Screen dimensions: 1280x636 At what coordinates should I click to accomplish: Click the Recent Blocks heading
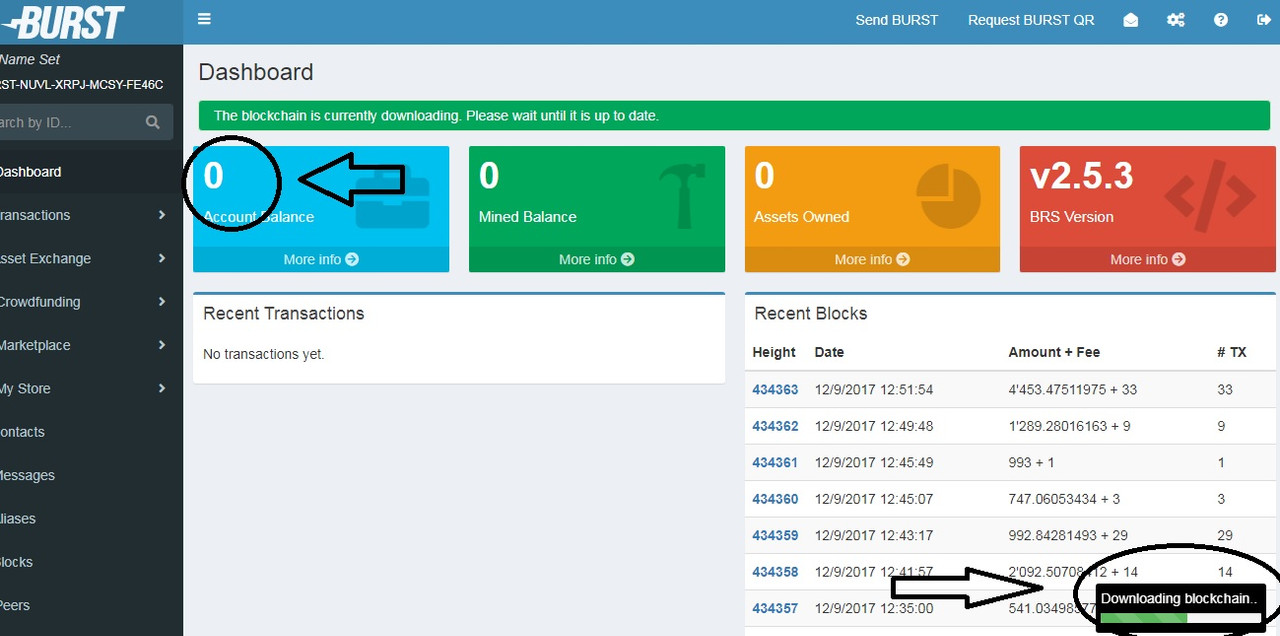coord(811,313)
